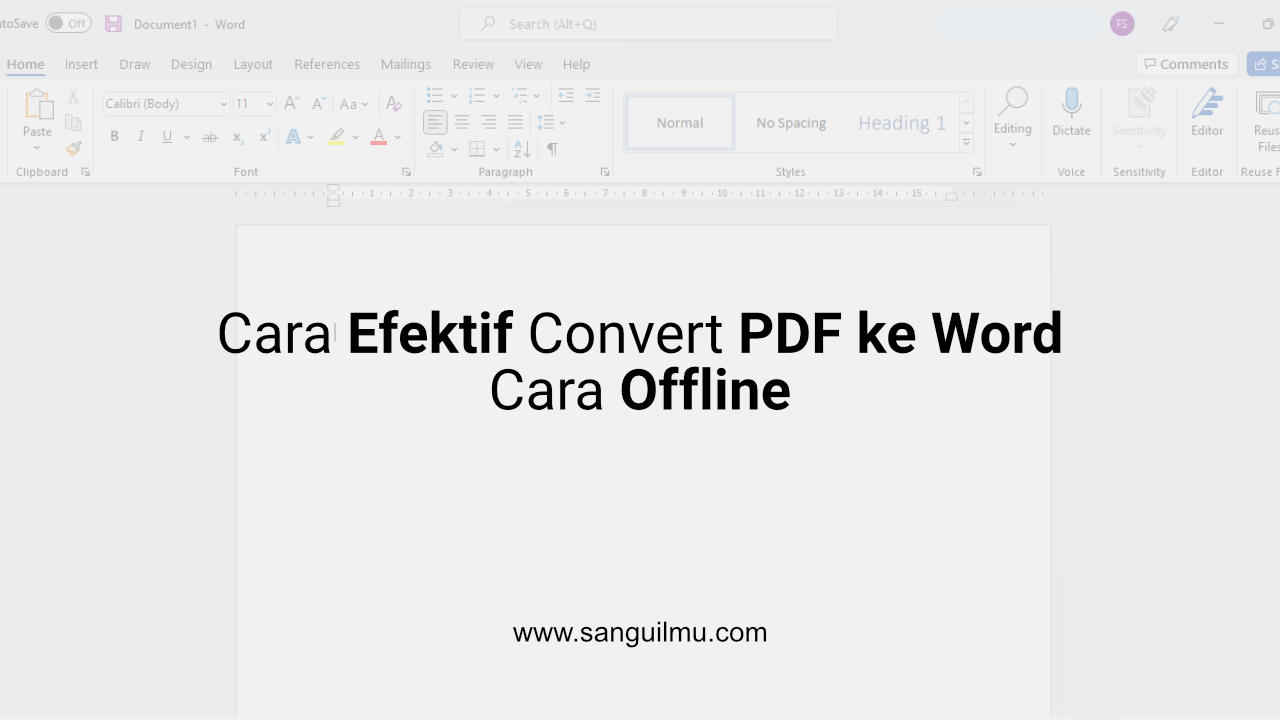Switch to the Mailings tab
This screenshot has width=1280, height=720.
coord(406,64)
